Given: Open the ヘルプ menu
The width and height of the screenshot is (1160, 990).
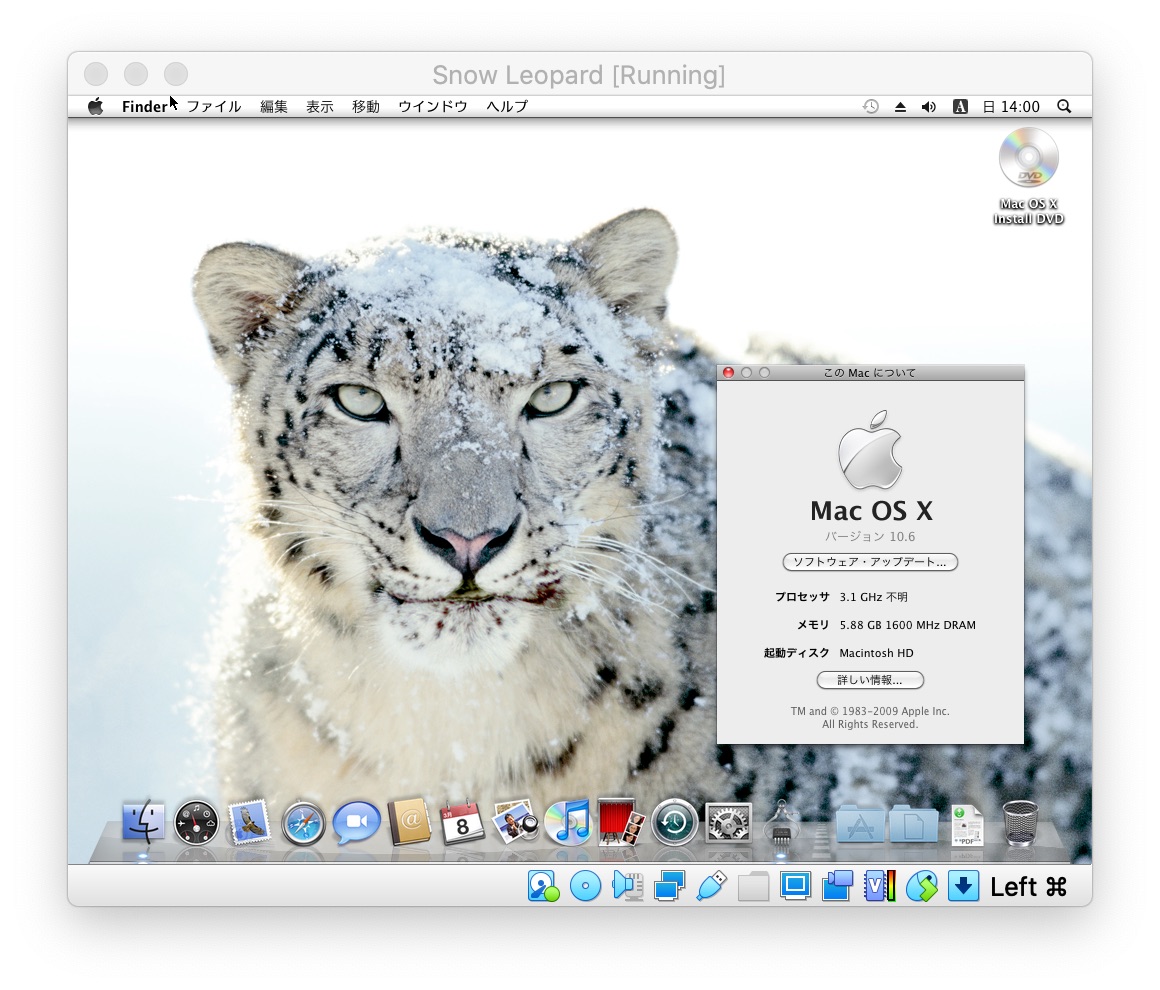Looking at the screenshot, I should coord(507,107).
